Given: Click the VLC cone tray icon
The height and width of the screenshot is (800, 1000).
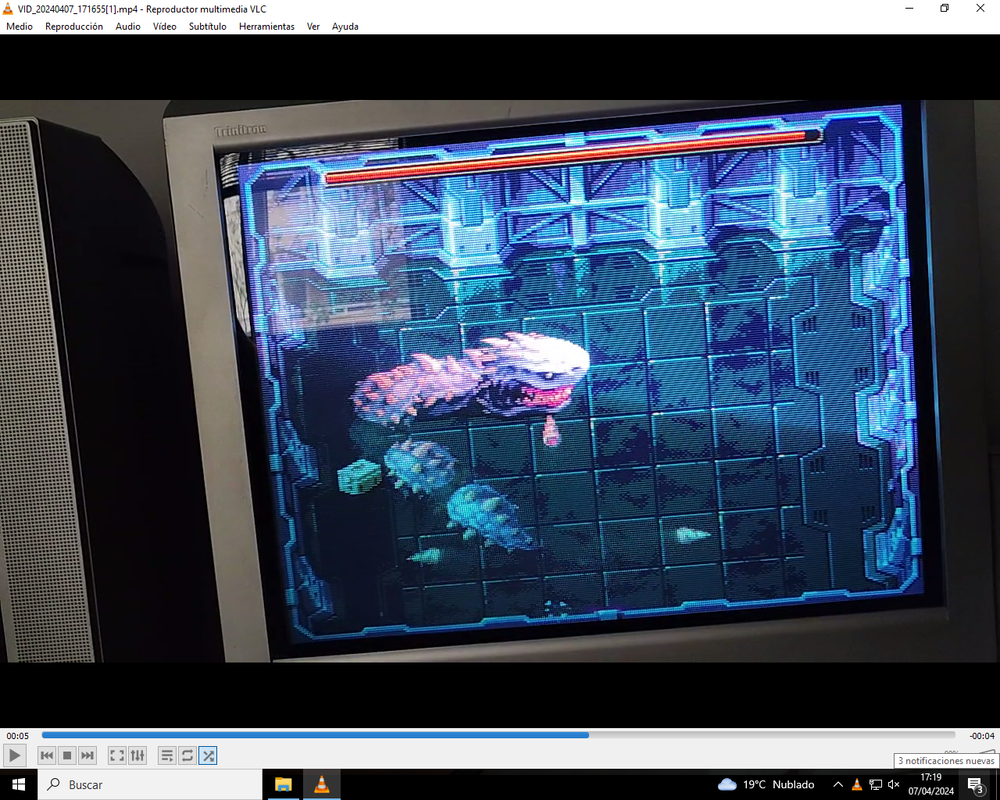Looking at the screenshot, I should pos(857,785).
